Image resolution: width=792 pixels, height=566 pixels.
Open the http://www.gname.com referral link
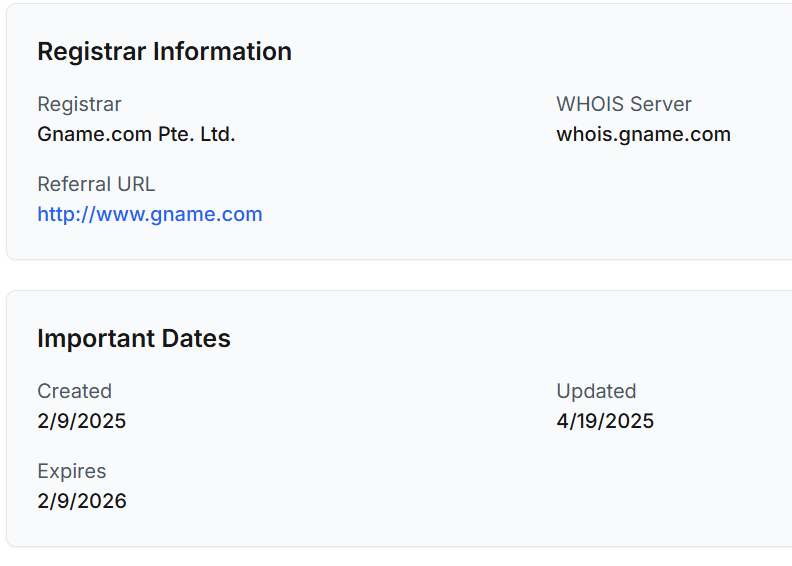pyautogui.click(x=150, y=214)
